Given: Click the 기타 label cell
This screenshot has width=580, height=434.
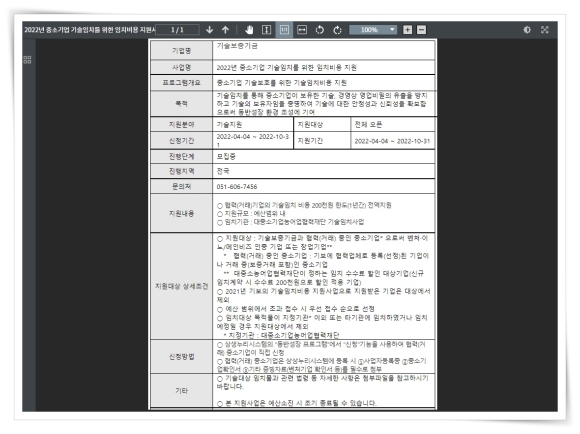Looking at the screenshot, I should [181, 391].
